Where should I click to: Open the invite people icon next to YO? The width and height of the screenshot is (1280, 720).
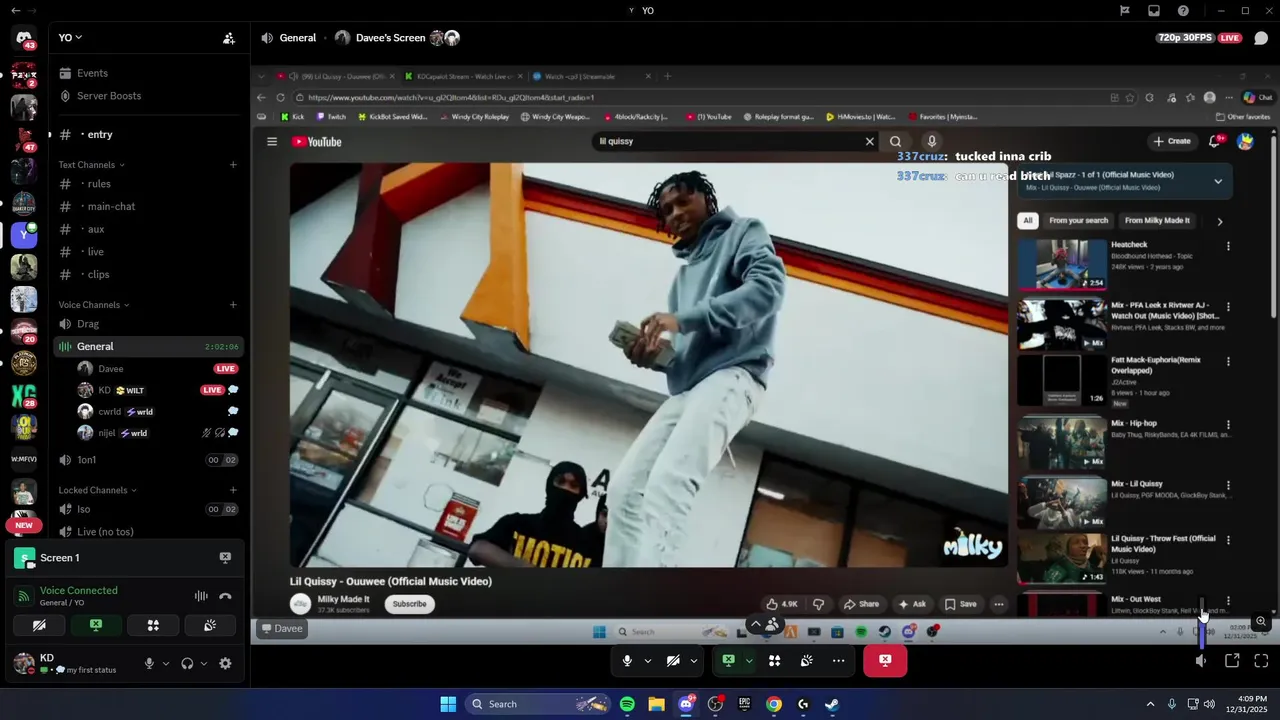229,38
